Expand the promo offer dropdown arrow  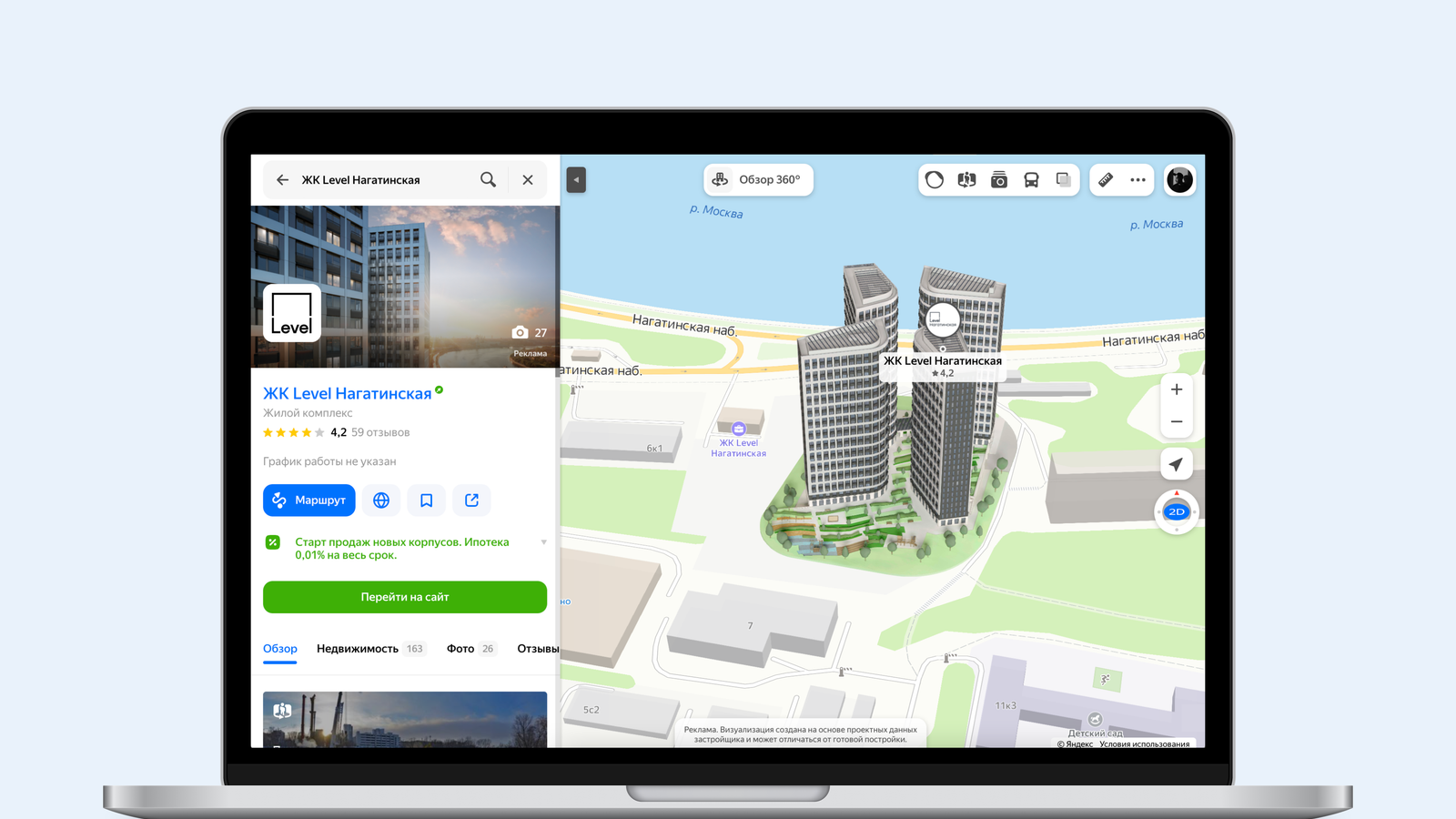(x=544, y=542)
